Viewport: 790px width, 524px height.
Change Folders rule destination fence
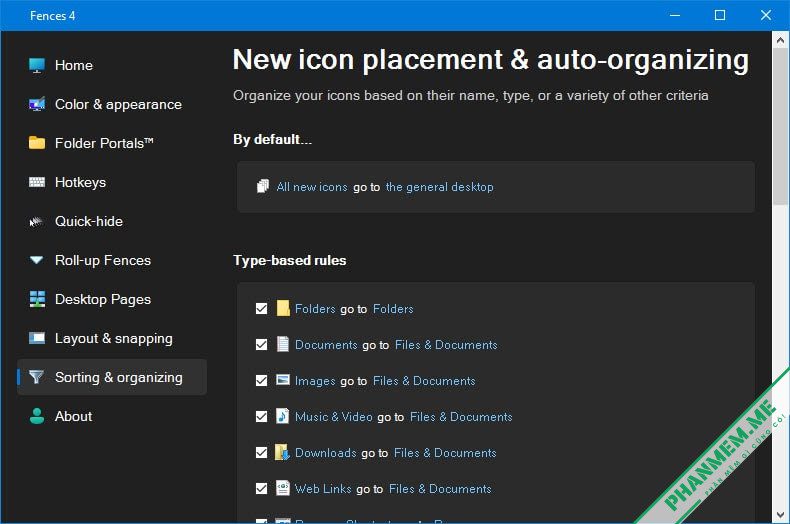(x=393, y=308)
